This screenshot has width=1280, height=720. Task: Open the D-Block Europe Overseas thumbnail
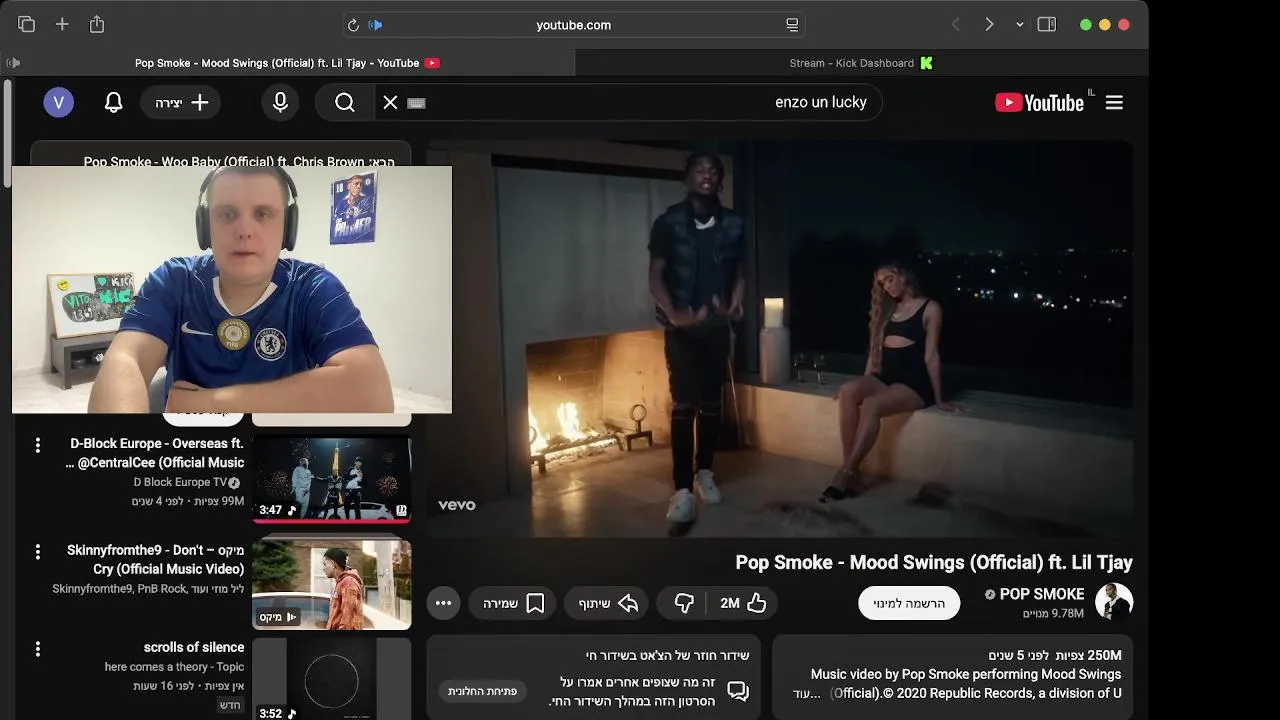[x=331, y=478]
